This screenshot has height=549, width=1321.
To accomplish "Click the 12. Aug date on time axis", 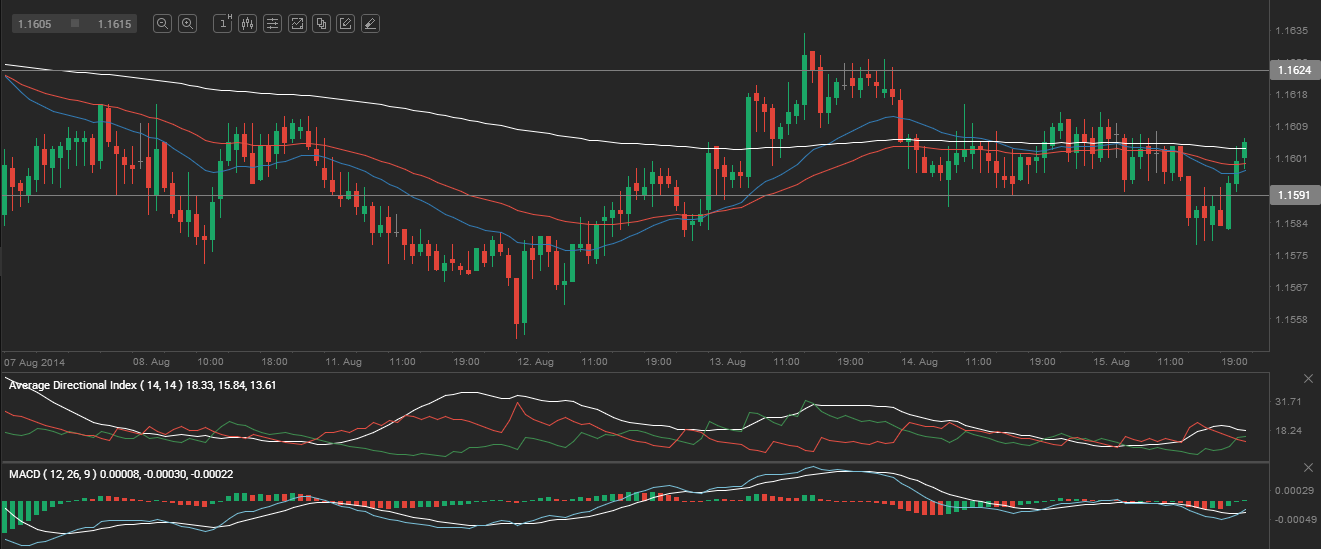I will [x=537, y=360].
